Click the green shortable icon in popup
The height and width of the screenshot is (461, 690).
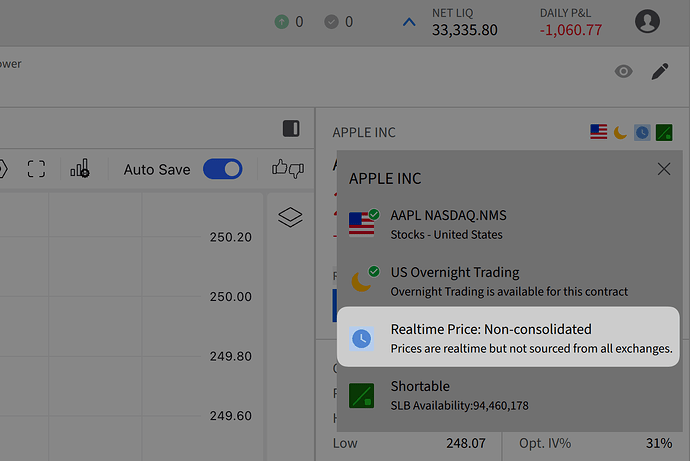[362, 395]
